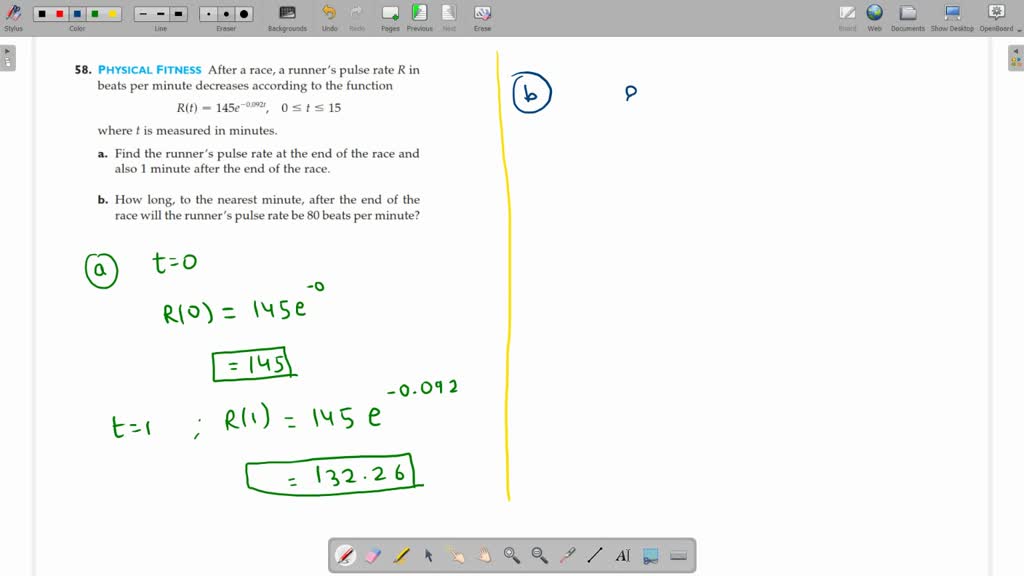Screen dimensions: 1024x576
Task: Add a new page with Pages button
Action: (389, 15)
